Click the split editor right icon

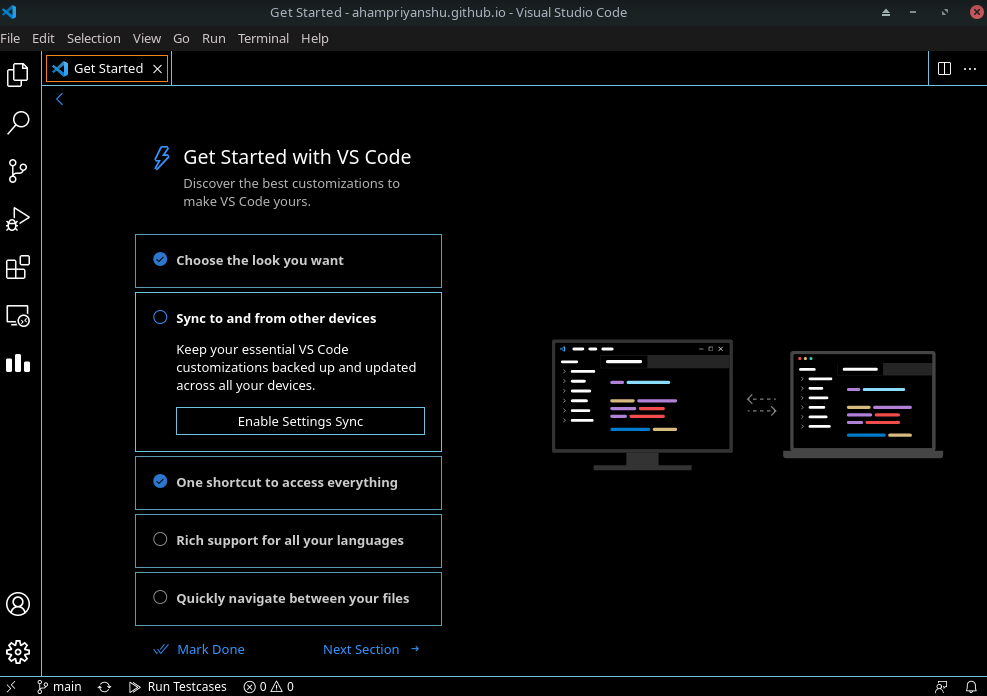tap(944, 69)
